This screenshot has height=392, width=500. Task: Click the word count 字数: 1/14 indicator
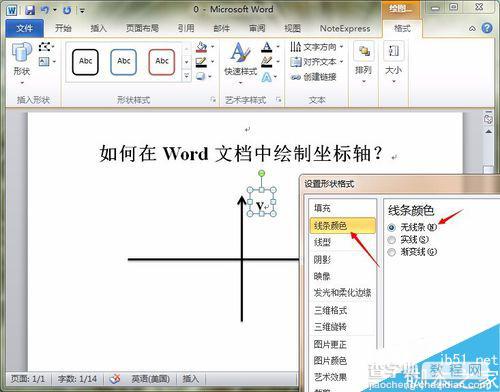point(77,379)
